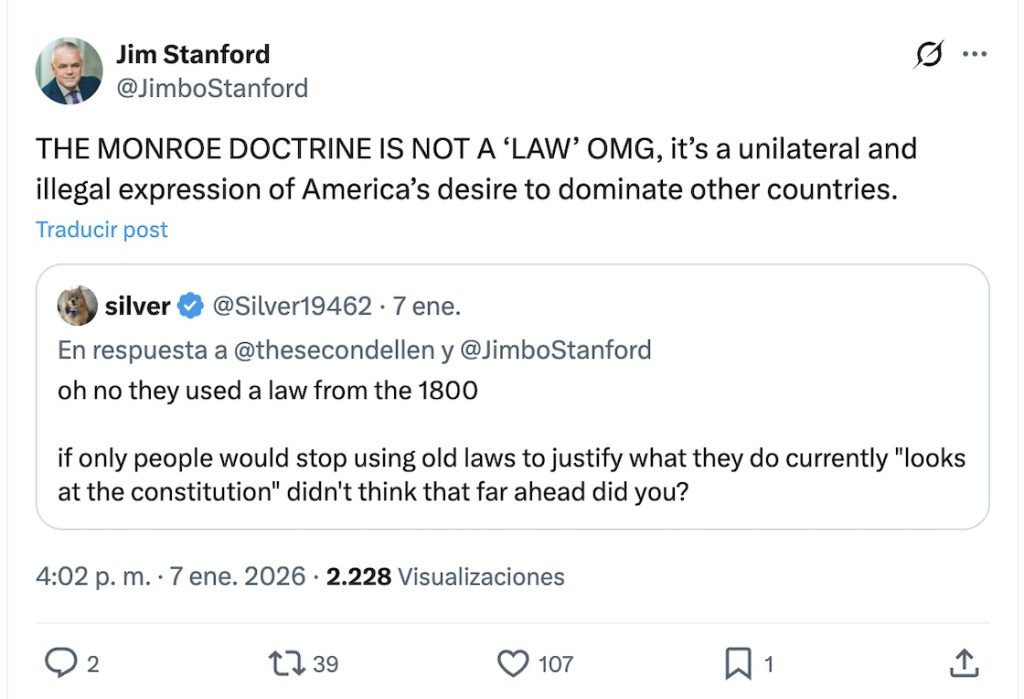Click the silver account avatar
This screenshot has width=1024, height=699.
click(x=77, y=306)
